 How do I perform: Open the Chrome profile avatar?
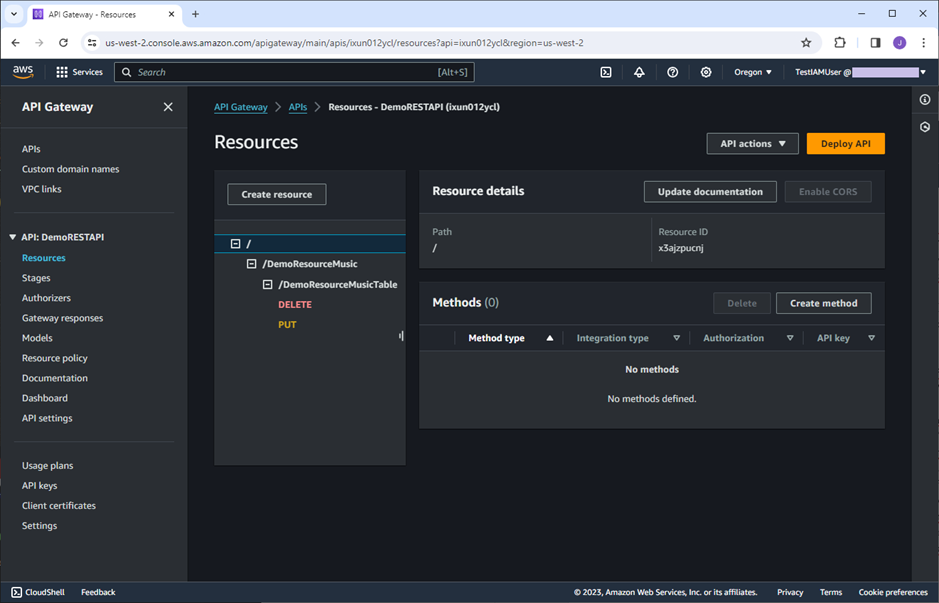coord(899,43)
